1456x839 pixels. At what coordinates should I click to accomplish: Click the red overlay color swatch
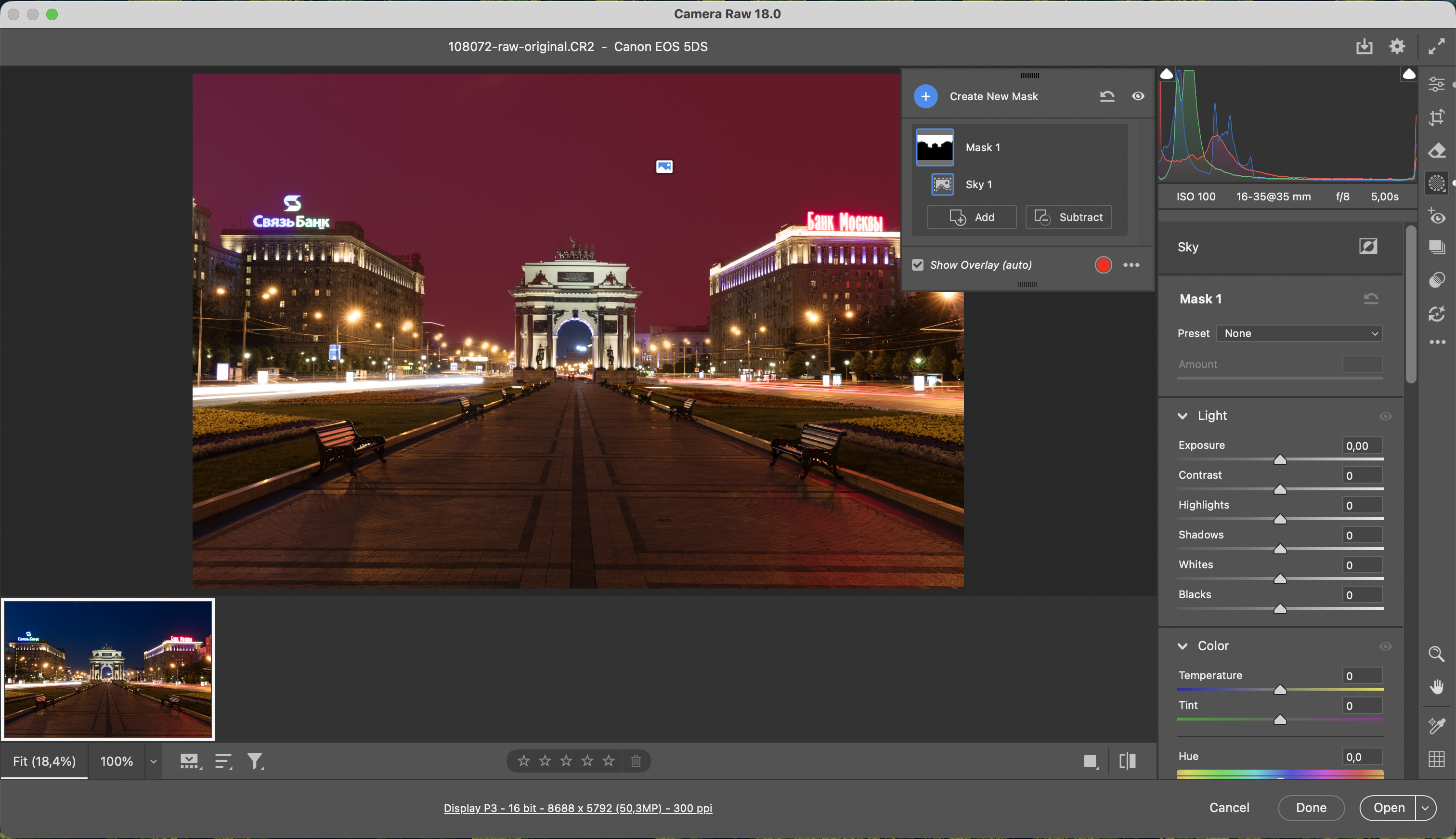coord(1103,265)
